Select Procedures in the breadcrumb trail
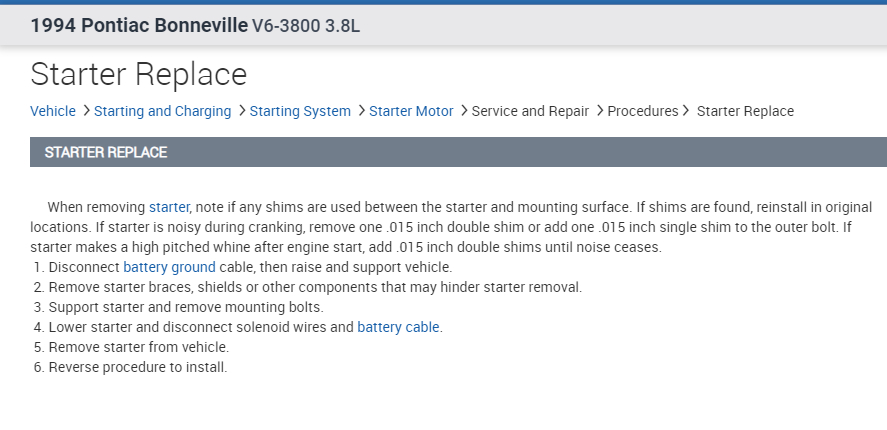The image size is (887, 430). 642,111
